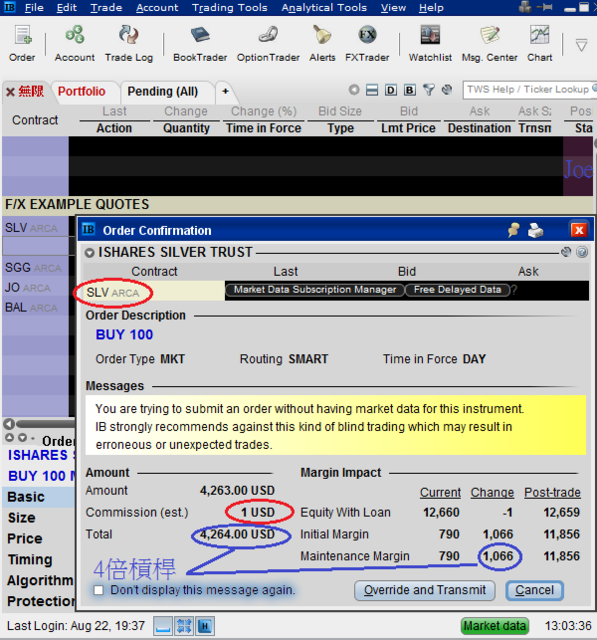Click down arrow circle in order panel
Screen dimensions: 597x640
tap(22, 438)
